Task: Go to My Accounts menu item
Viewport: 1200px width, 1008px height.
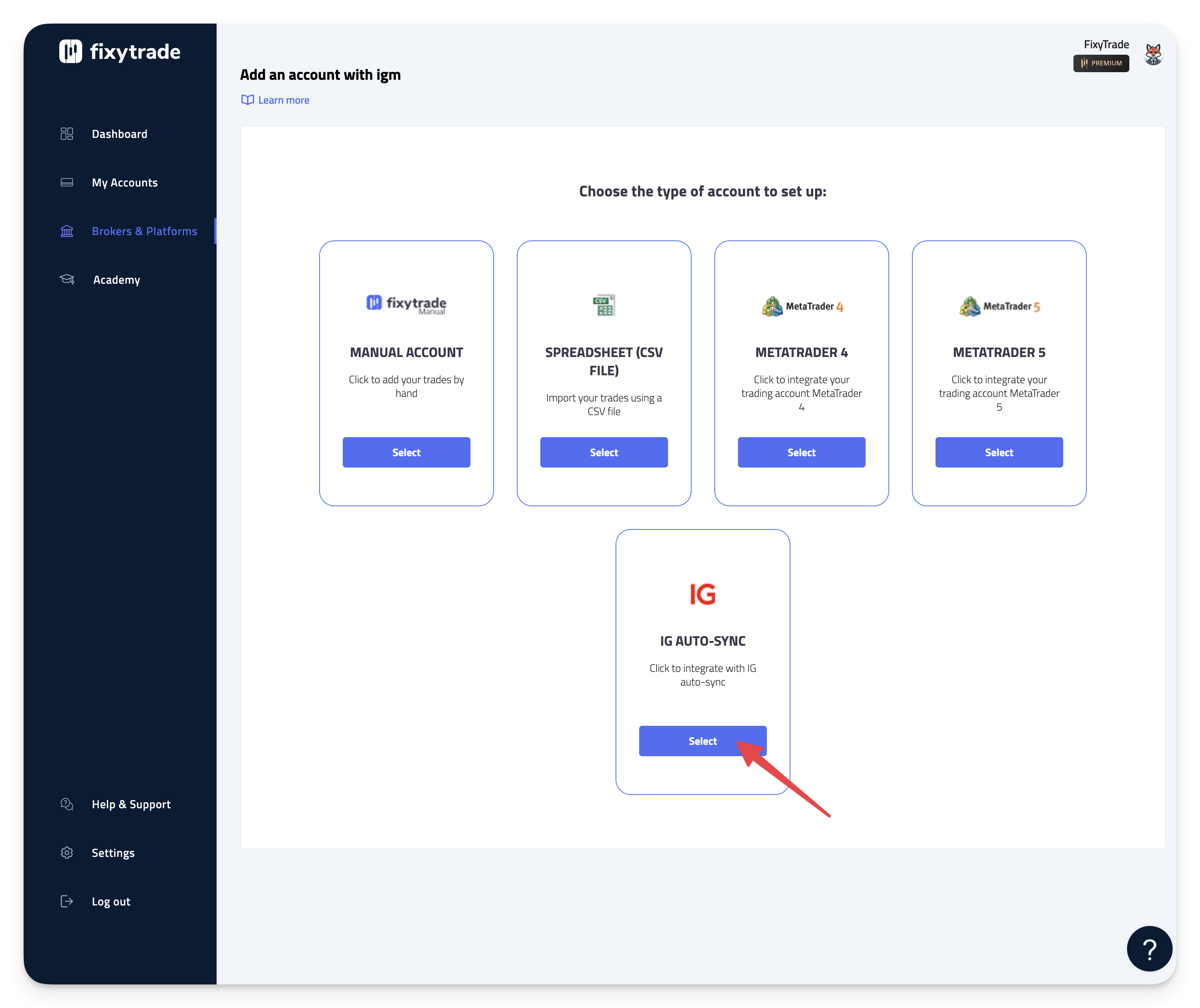Action: (x=125, y=182)
